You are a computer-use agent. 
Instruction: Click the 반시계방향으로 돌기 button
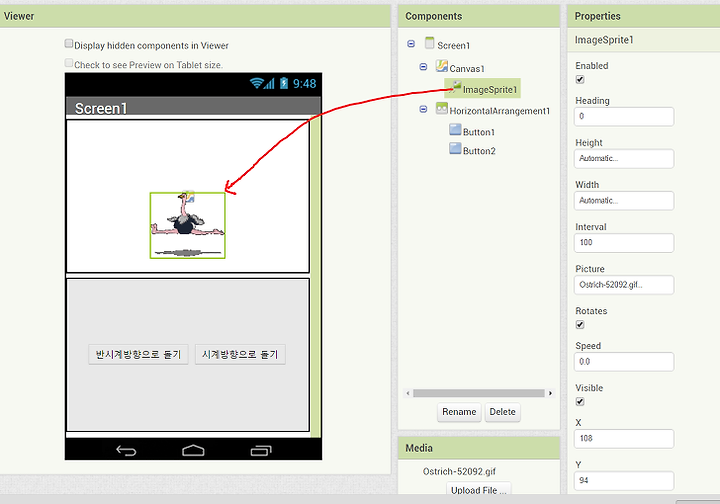coord(138,354)
